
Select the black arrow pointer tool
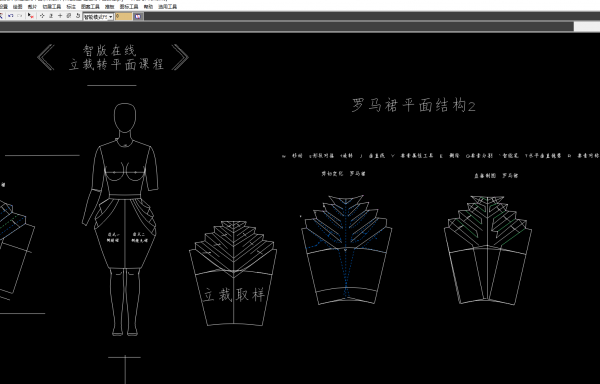(31, 16)
